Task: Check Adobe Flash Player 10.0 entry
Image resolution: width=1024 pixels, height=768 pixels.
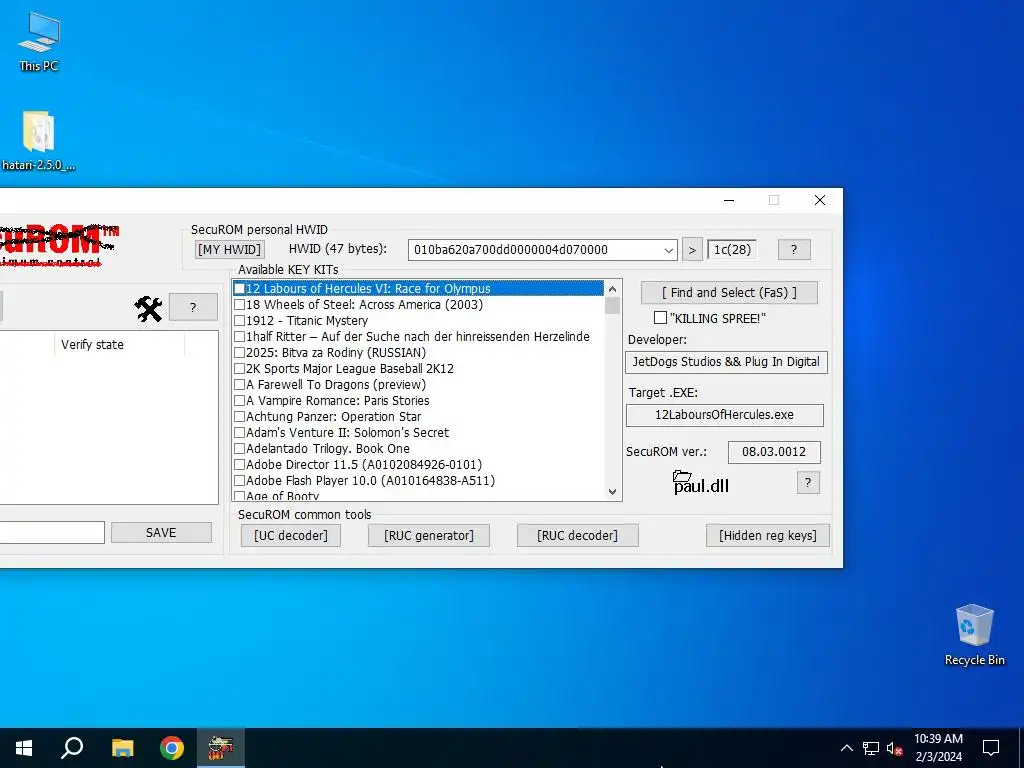Action: click(240, 481)
